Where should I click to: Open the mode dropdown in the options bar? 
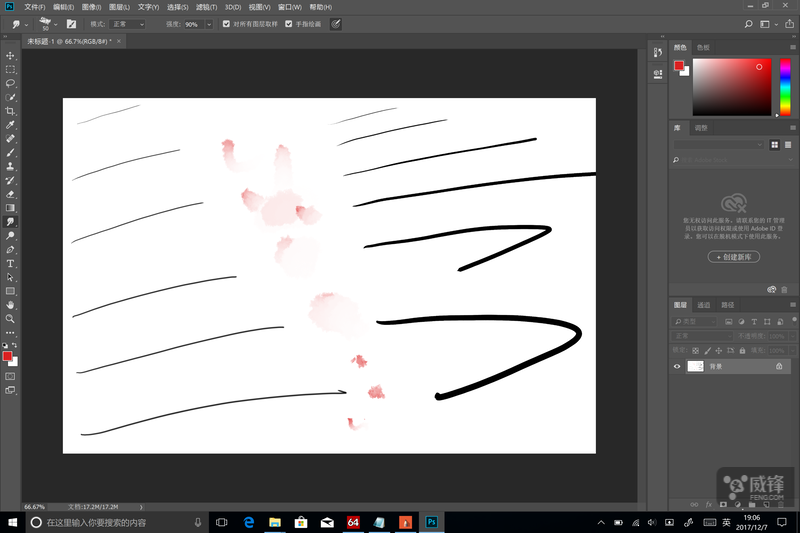click(x=127, y=24)
